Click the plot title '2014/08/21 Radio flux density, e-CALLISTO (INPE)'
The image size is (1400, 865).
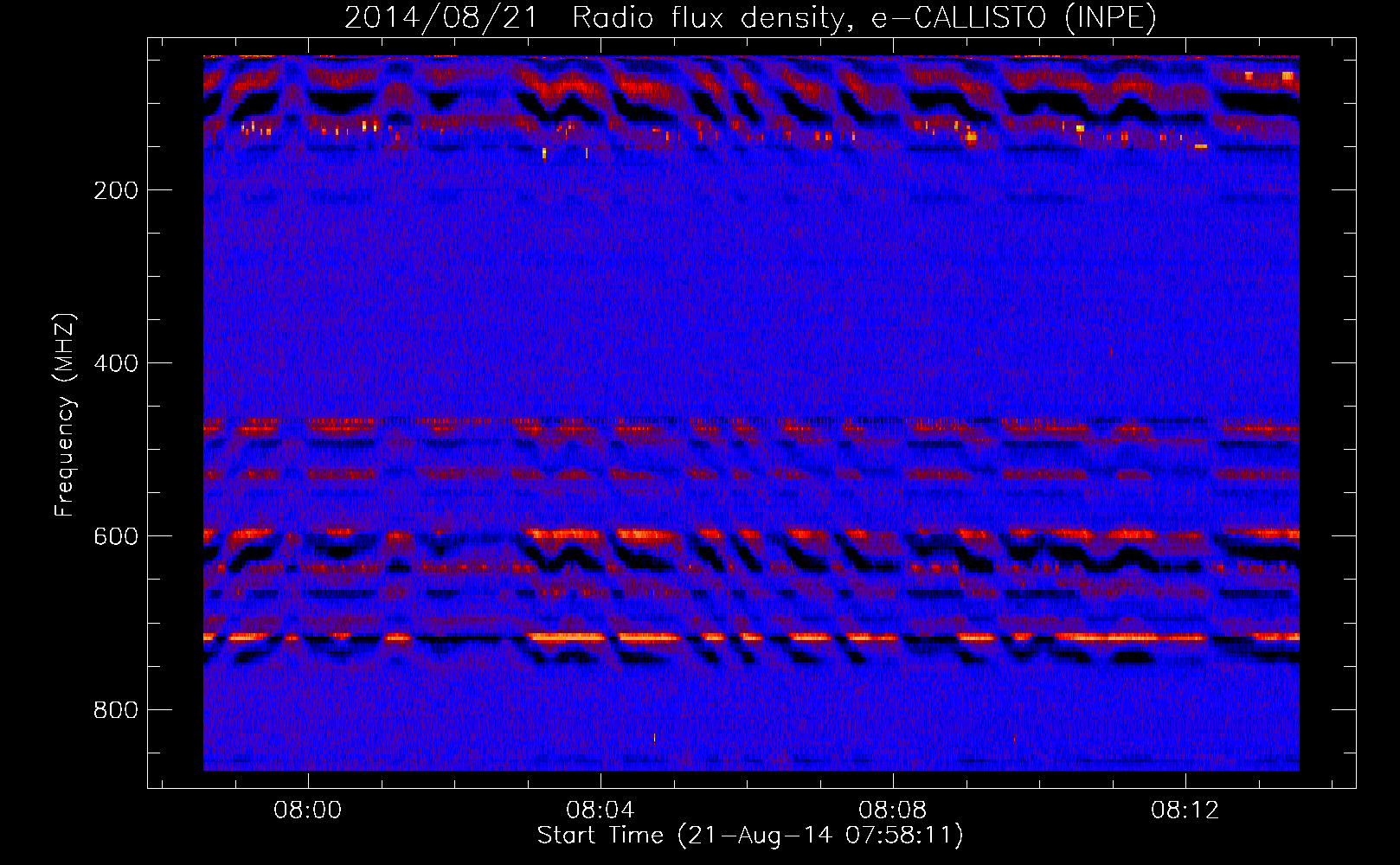(750, 18)
